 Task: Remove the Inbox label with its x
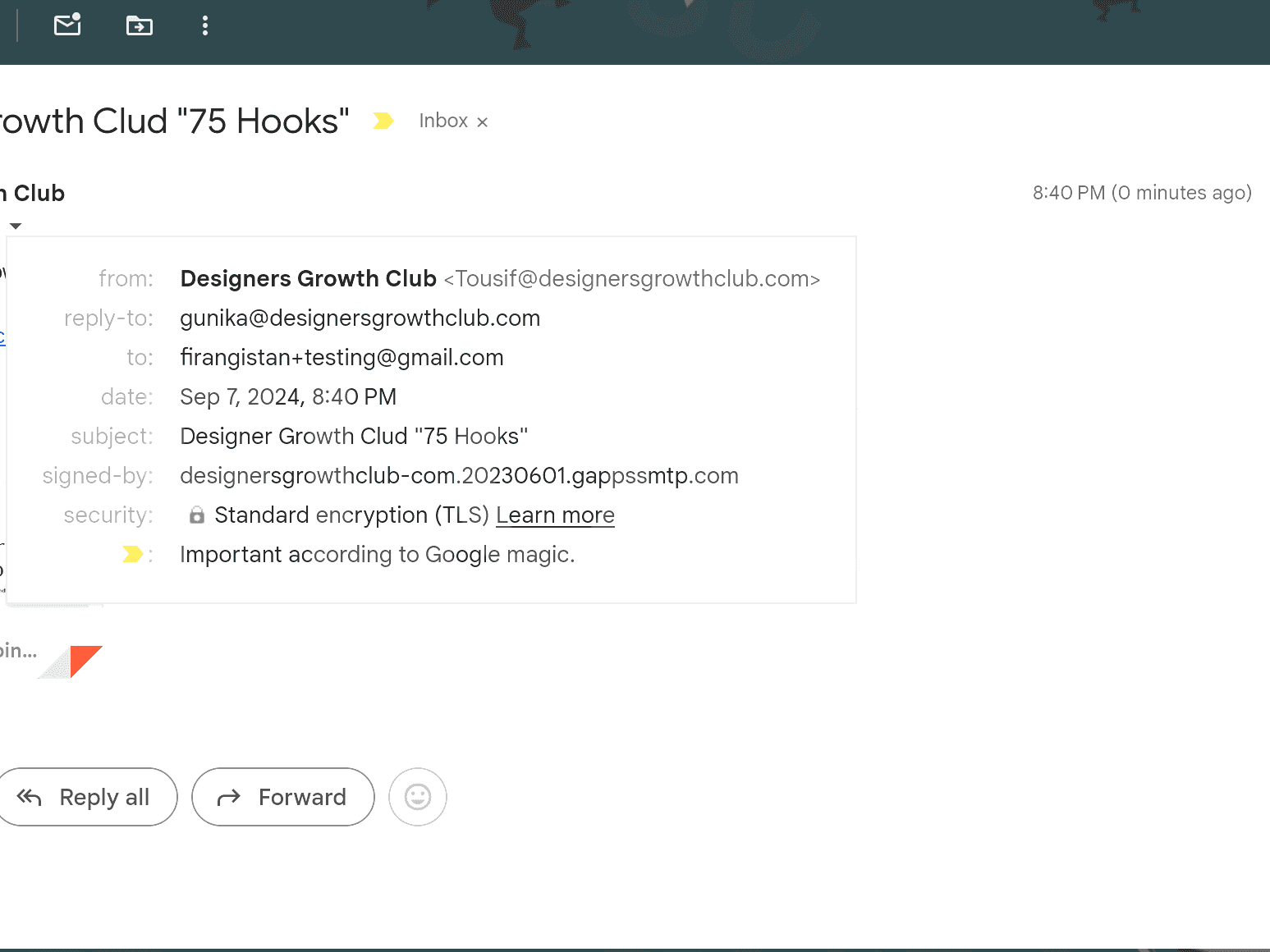point(483,122)
